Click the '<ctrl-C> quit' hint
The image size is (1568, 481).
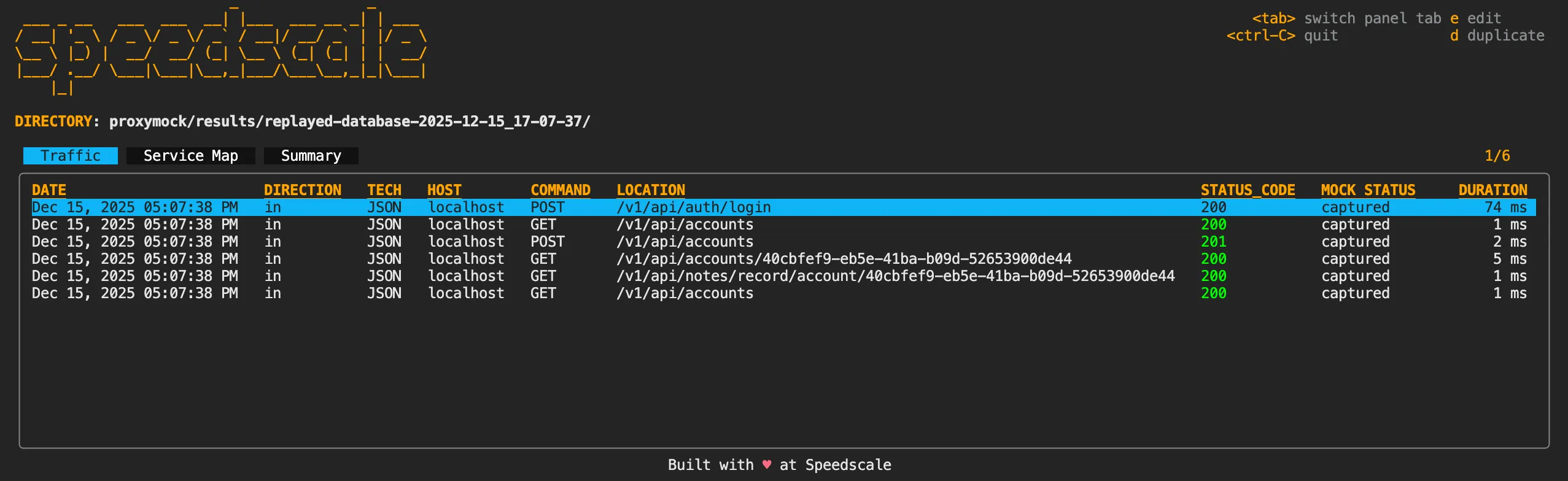click(x=1282, y=36)
